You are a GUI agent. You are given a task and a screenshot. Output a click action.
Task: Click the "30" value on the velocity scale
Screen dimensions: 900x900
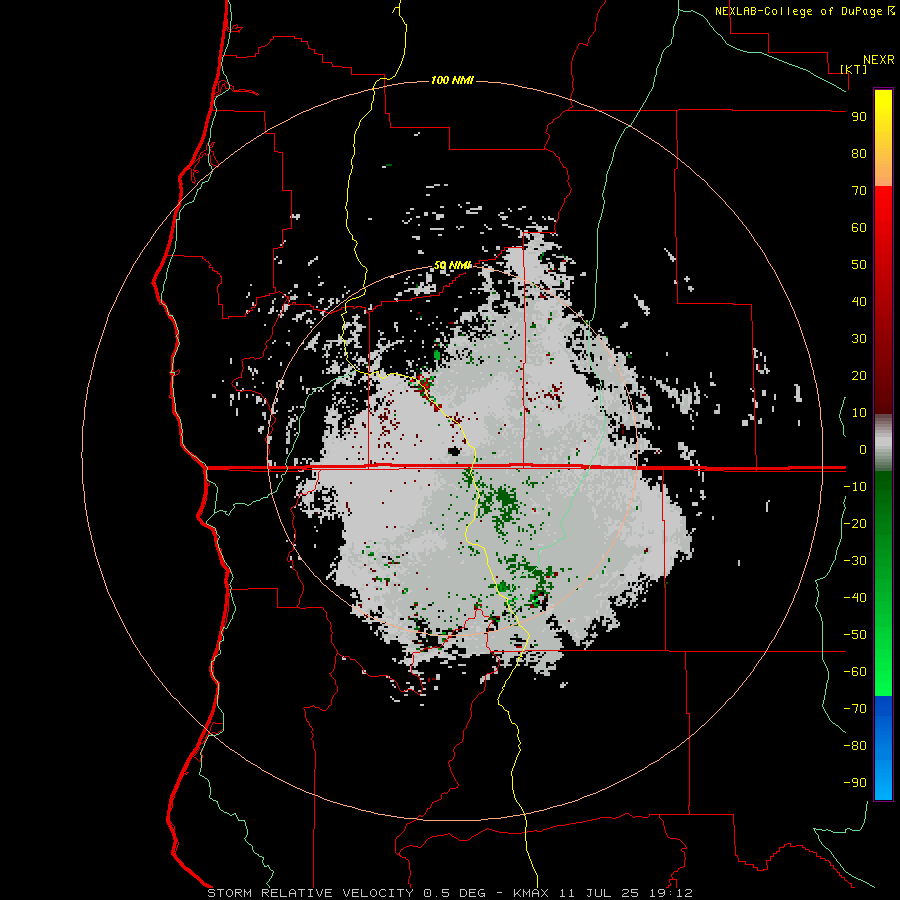click(x=859, y=339)
